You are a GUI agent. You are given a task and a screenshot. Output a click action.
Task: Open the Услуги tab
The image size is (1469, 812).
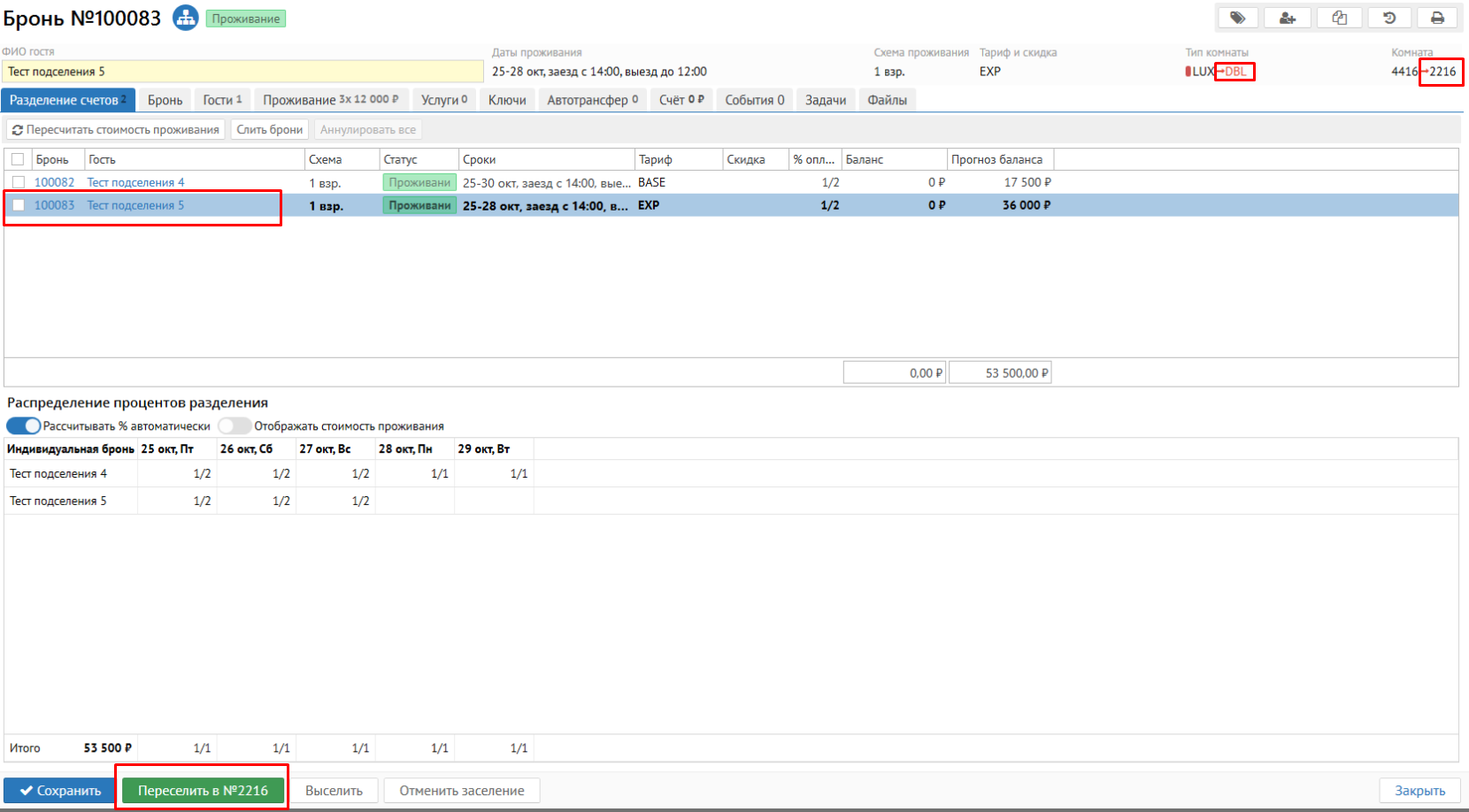(443, 100)
